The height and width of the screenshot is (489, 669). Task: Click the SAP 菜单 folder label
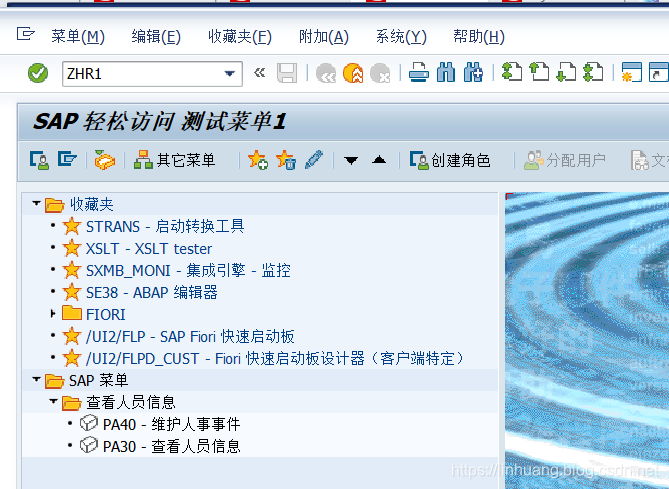click(99, 381)
